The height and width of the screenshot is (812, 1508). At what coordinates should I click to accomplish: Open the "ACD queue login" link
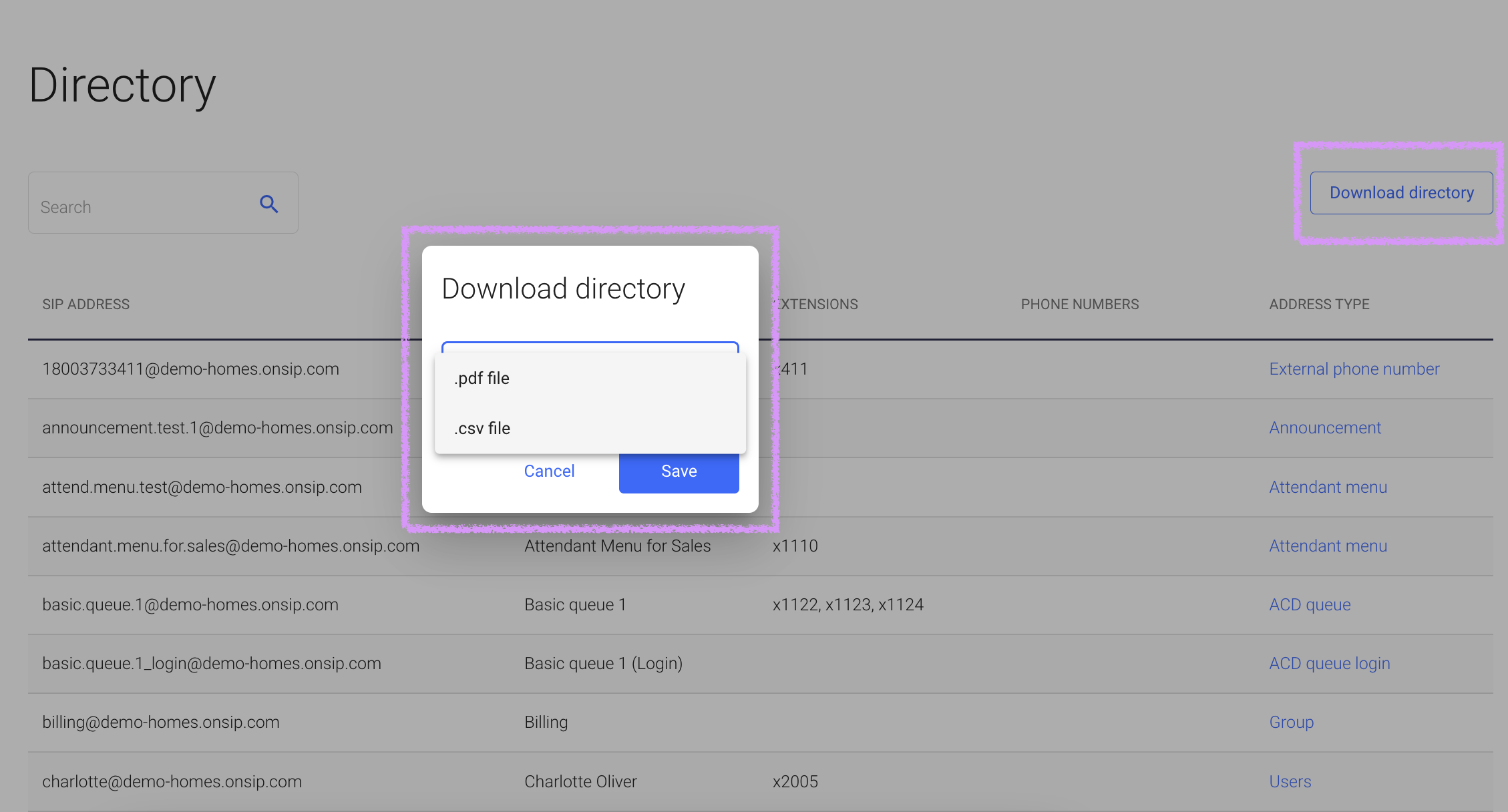[1329, 663]
